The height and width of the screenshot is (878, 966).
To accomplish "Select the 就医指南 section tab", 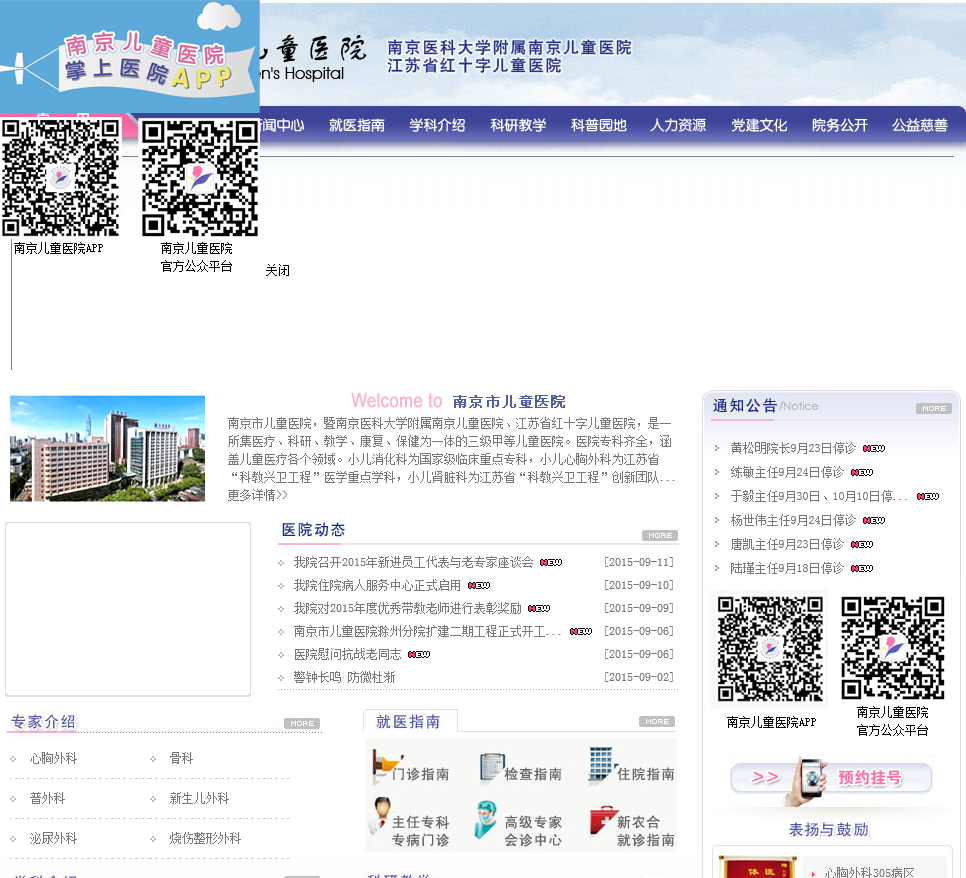I will (409, 722).
